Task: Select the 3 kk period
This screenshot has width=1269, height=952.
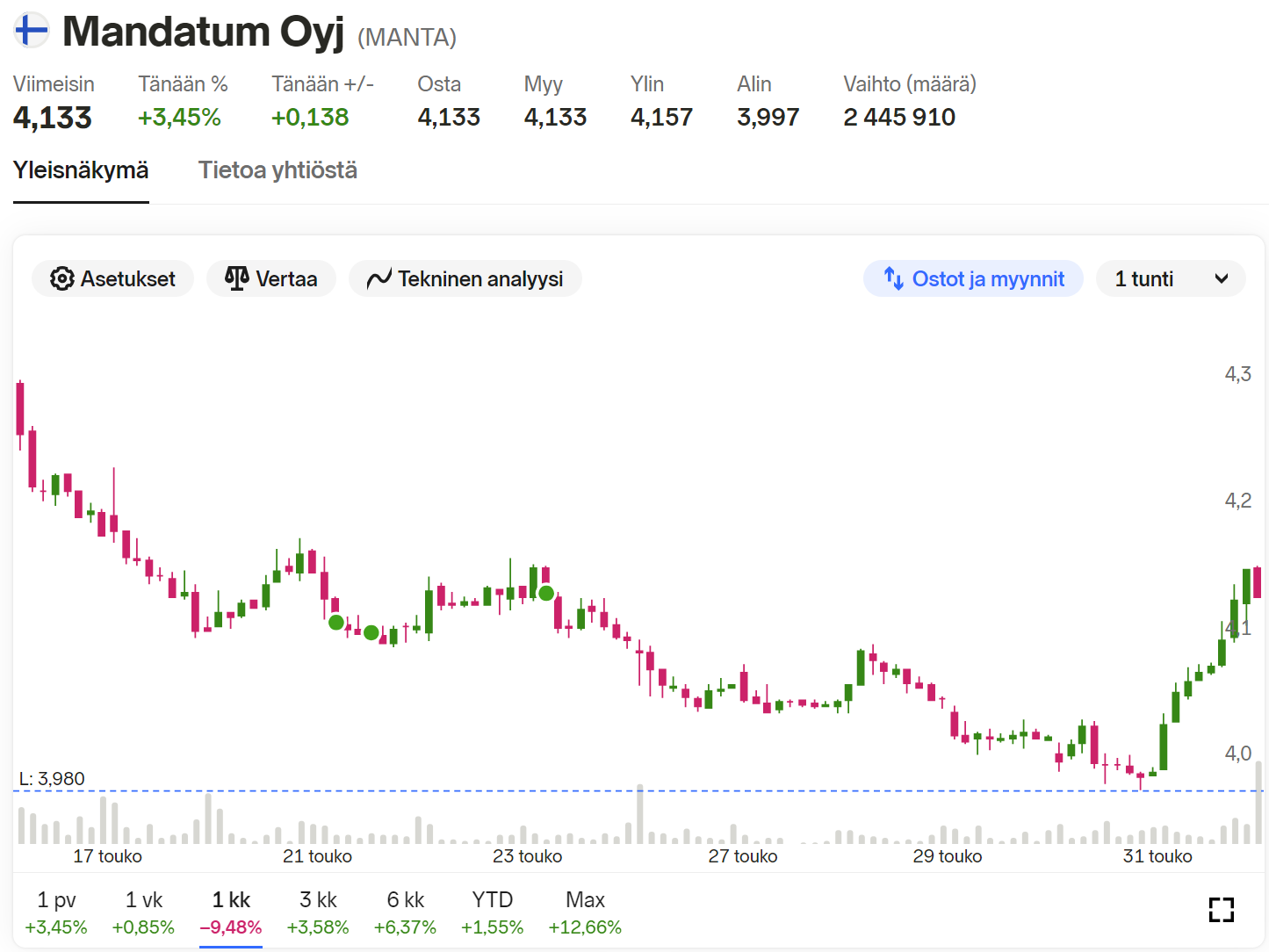Action: (x=318, y=912)
